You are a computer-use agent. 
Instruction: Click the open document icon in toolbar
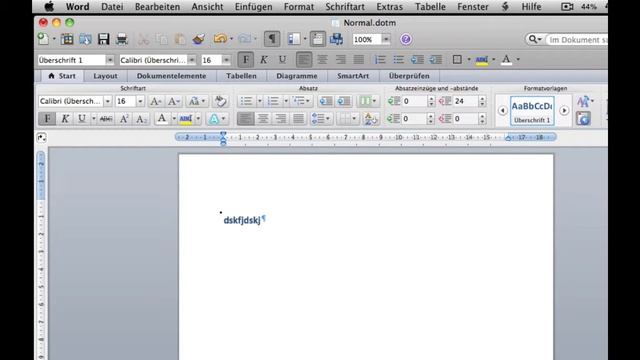(85, 39)
